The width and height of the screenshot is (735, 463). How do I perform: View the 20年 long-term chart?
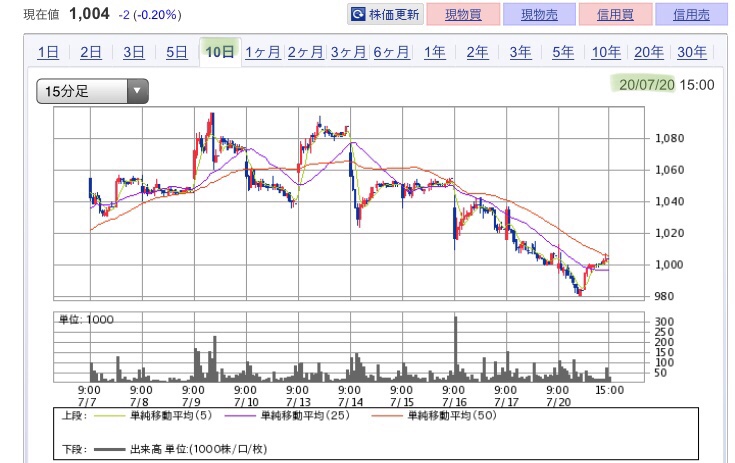click(x=649, y=52)
